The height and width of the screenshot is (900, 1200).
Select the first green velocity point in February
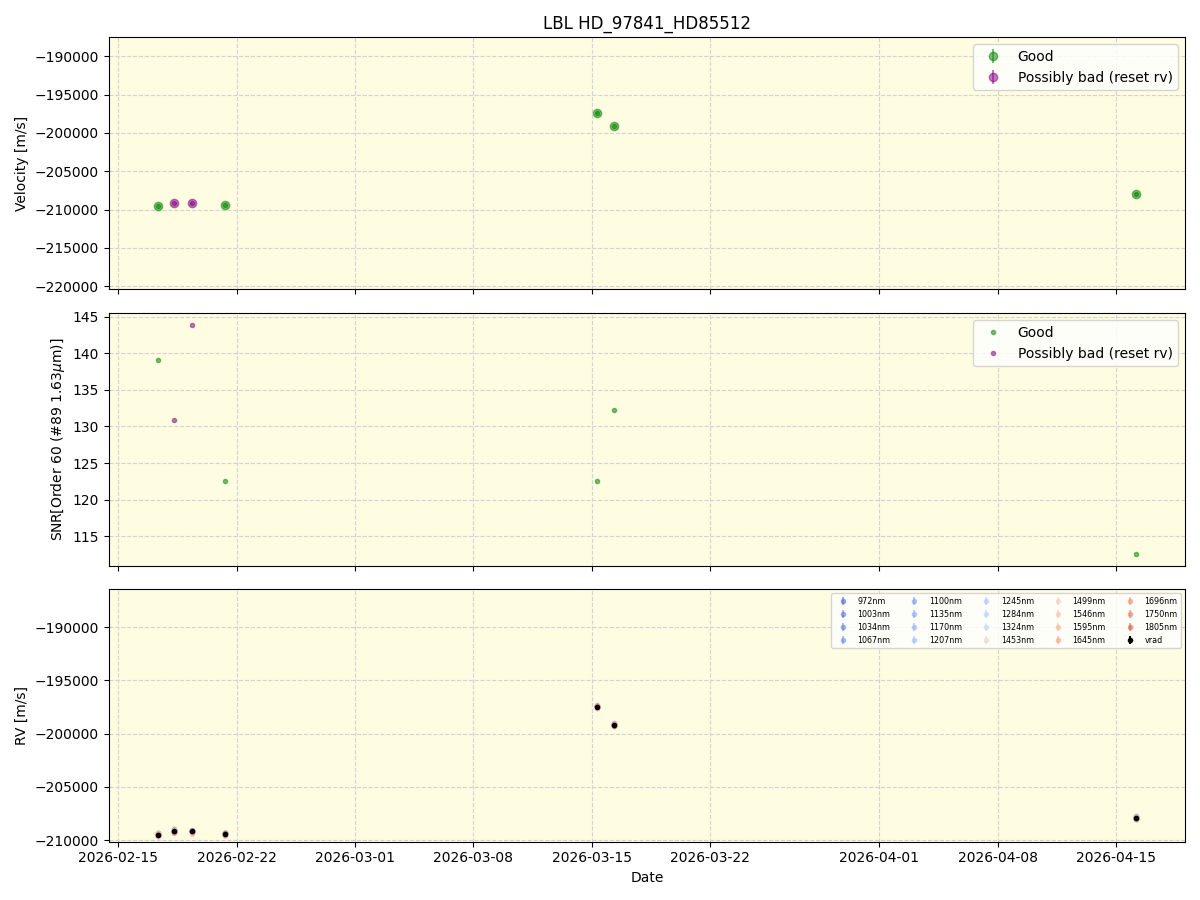coord(158,206)
